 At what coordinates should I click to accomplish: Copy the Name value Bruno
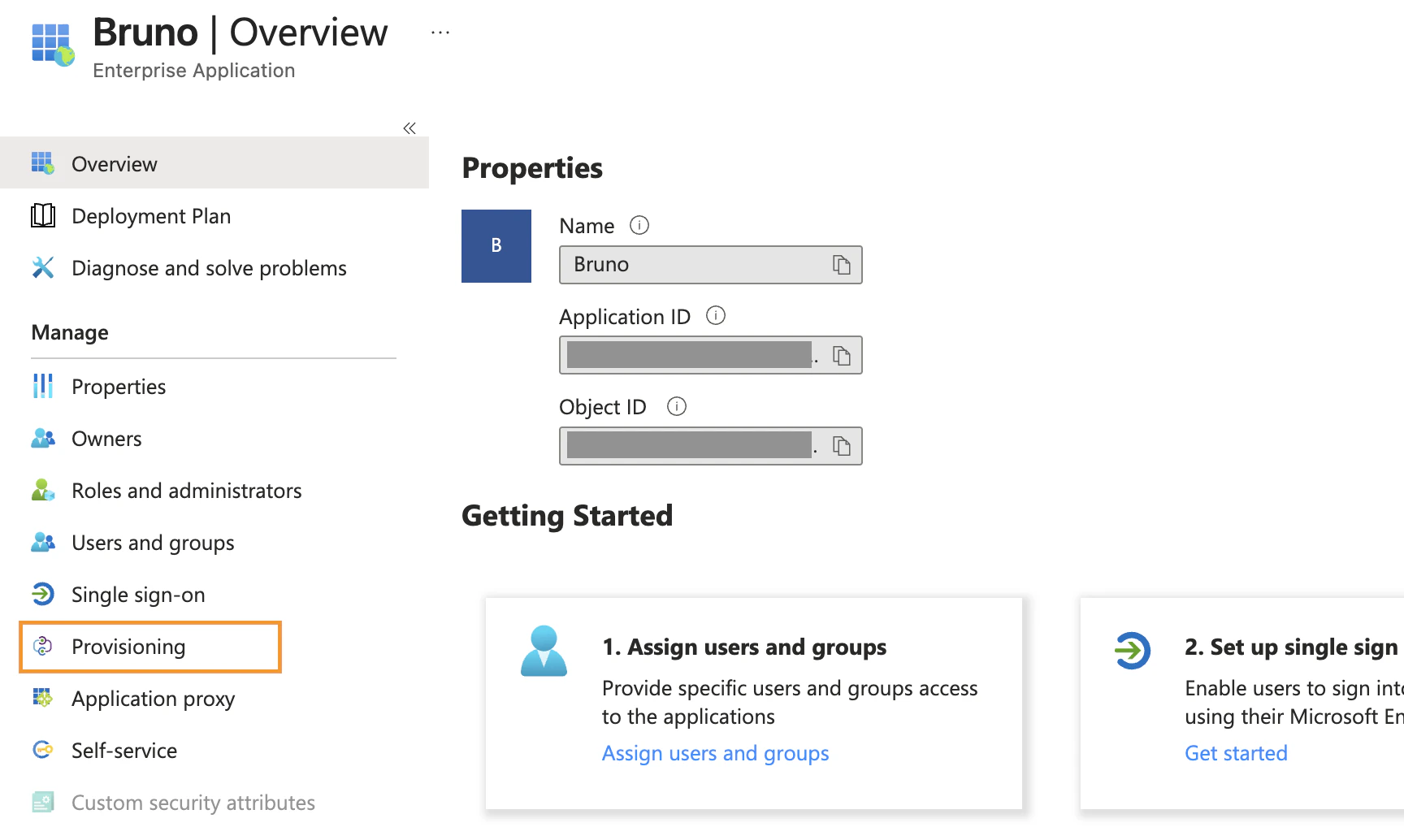843,264
